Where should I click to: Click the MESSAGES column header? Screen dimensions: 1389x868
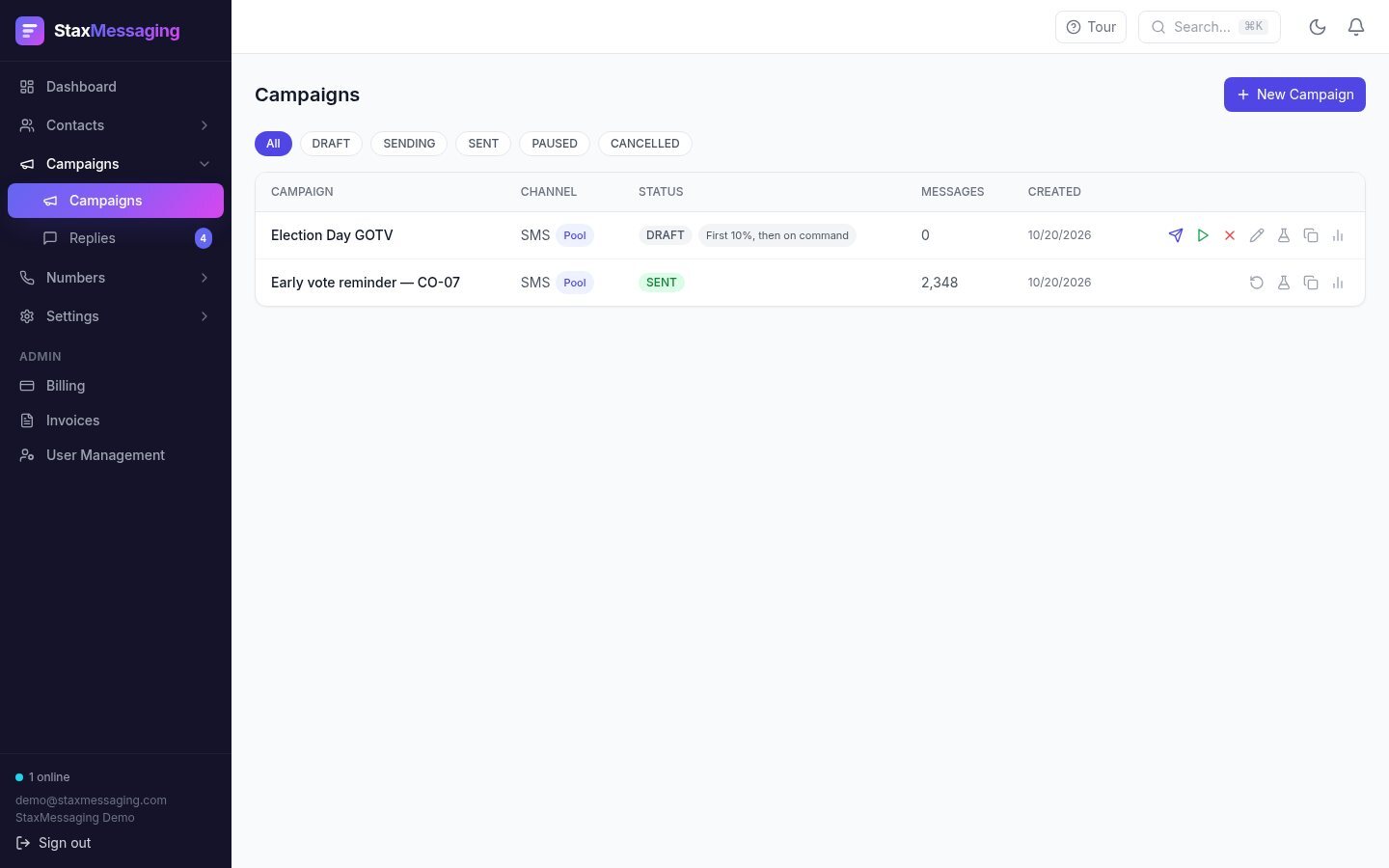coord(953,192)
